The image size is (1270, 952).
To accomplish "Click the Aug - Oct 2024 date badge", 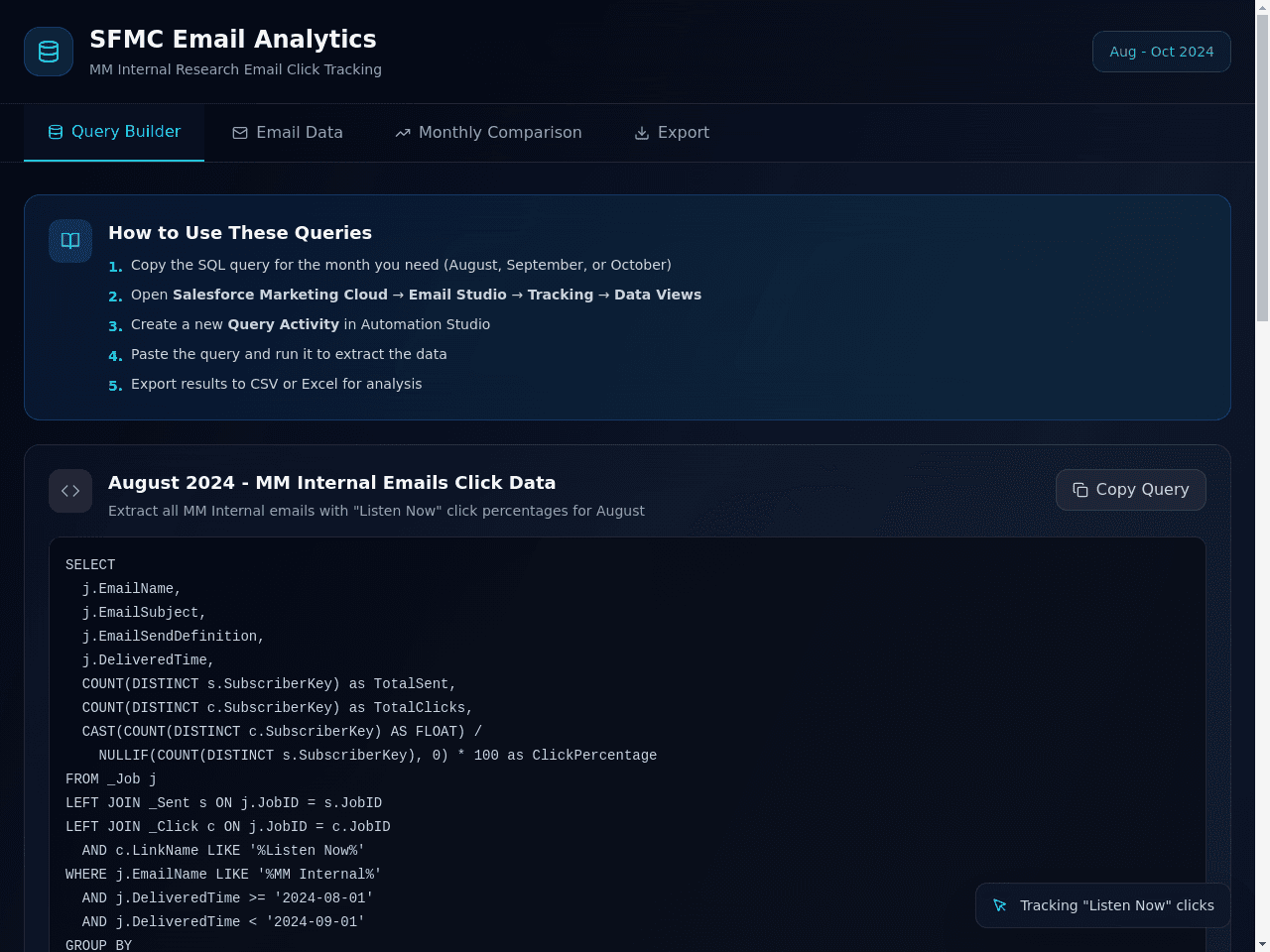I will tap(1162, 52).
